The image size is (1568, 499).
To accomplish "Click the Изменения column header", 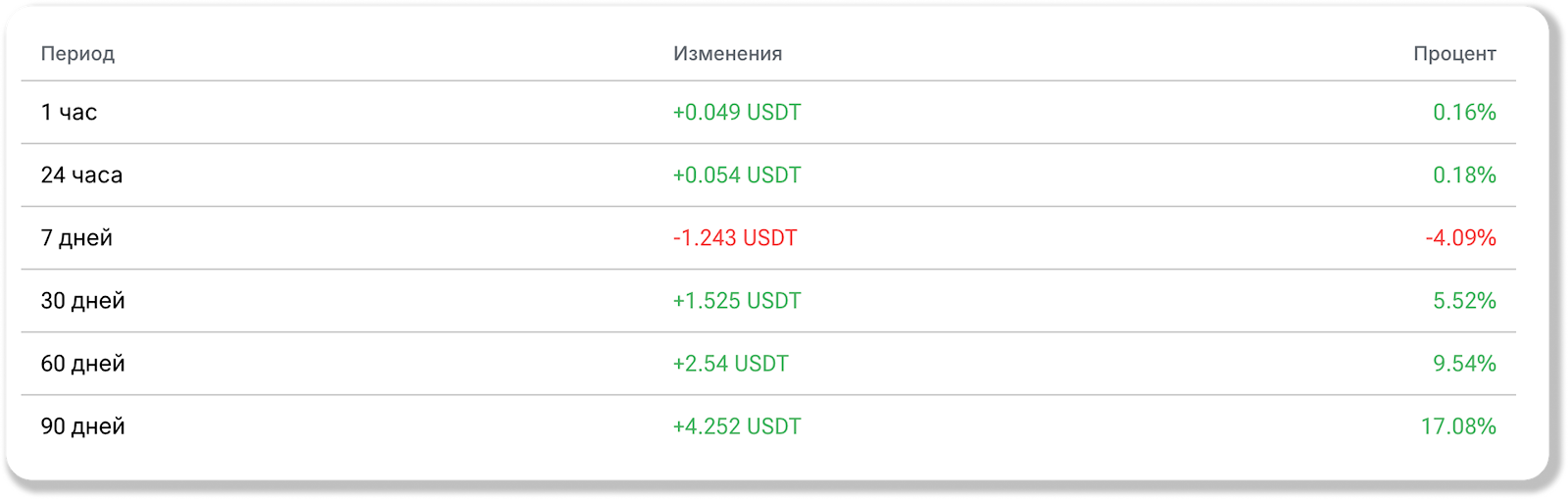I will pos(727,54).
